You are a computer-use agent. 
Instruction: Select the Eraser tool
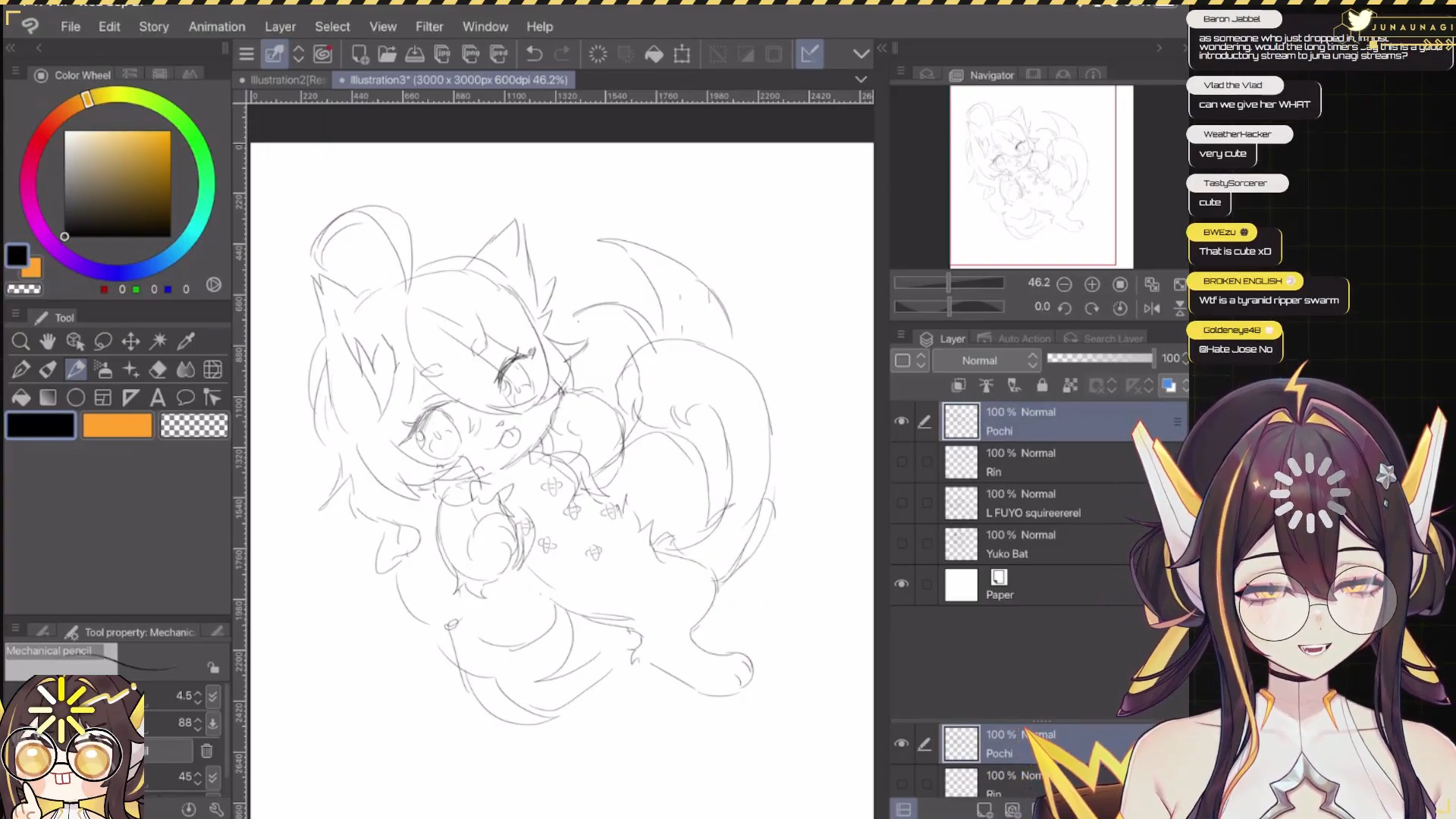[158, 370]
